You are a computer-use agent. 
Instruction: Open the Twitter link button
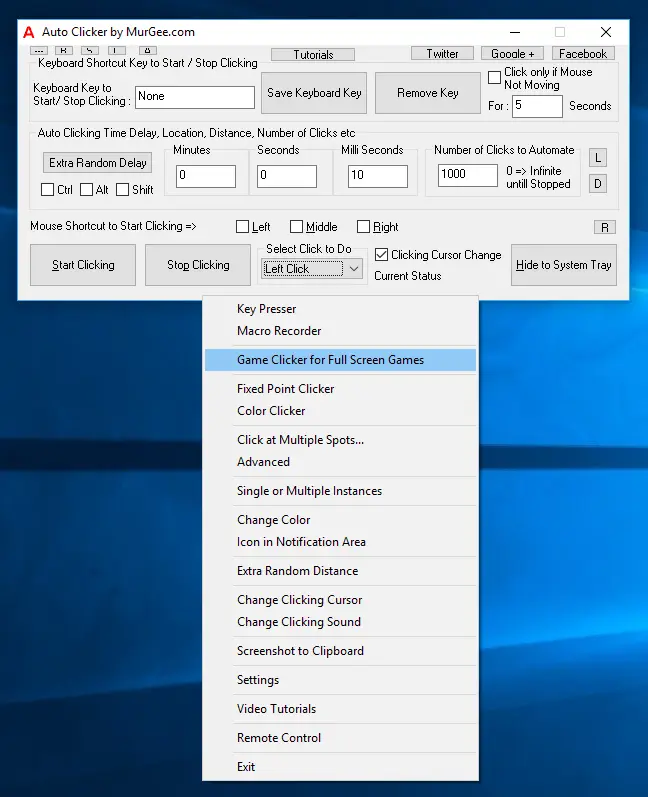click(x=442, y=54)
